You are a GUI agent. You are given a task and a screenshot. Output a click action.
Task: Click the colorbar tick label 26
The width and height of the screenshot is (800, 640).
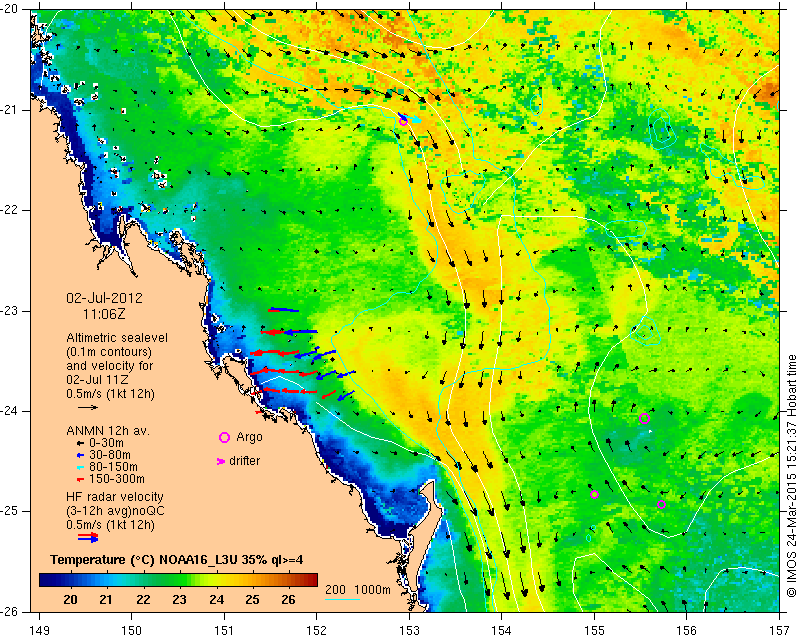tap(288, 600)
